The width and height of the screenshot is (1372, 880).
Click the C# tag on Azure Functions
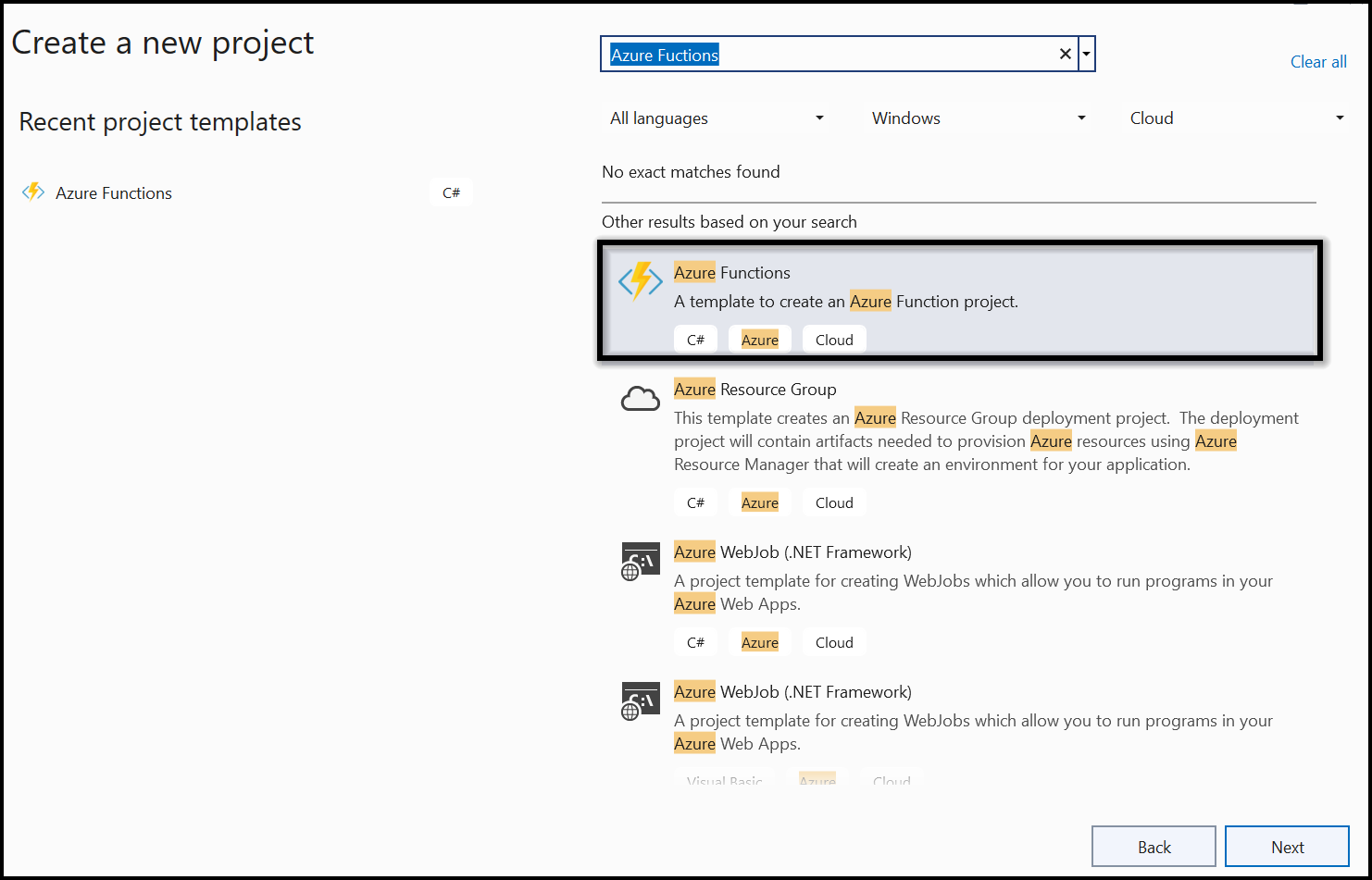point(695,339)
